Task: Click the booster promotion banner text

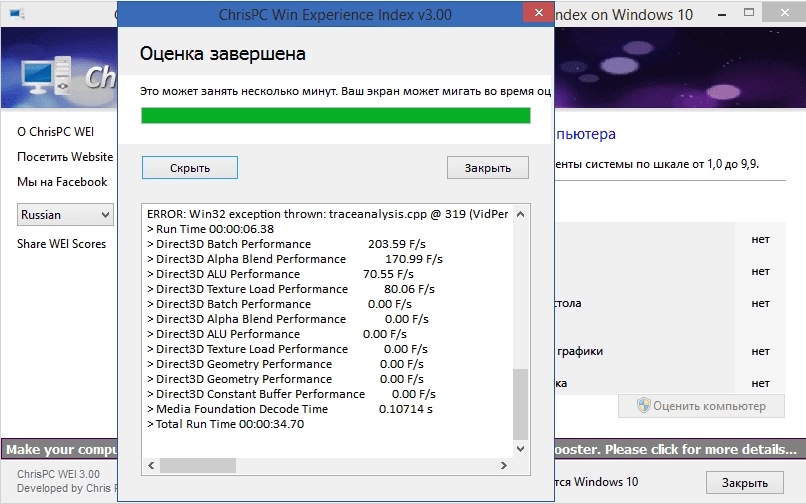Action: 675,449
